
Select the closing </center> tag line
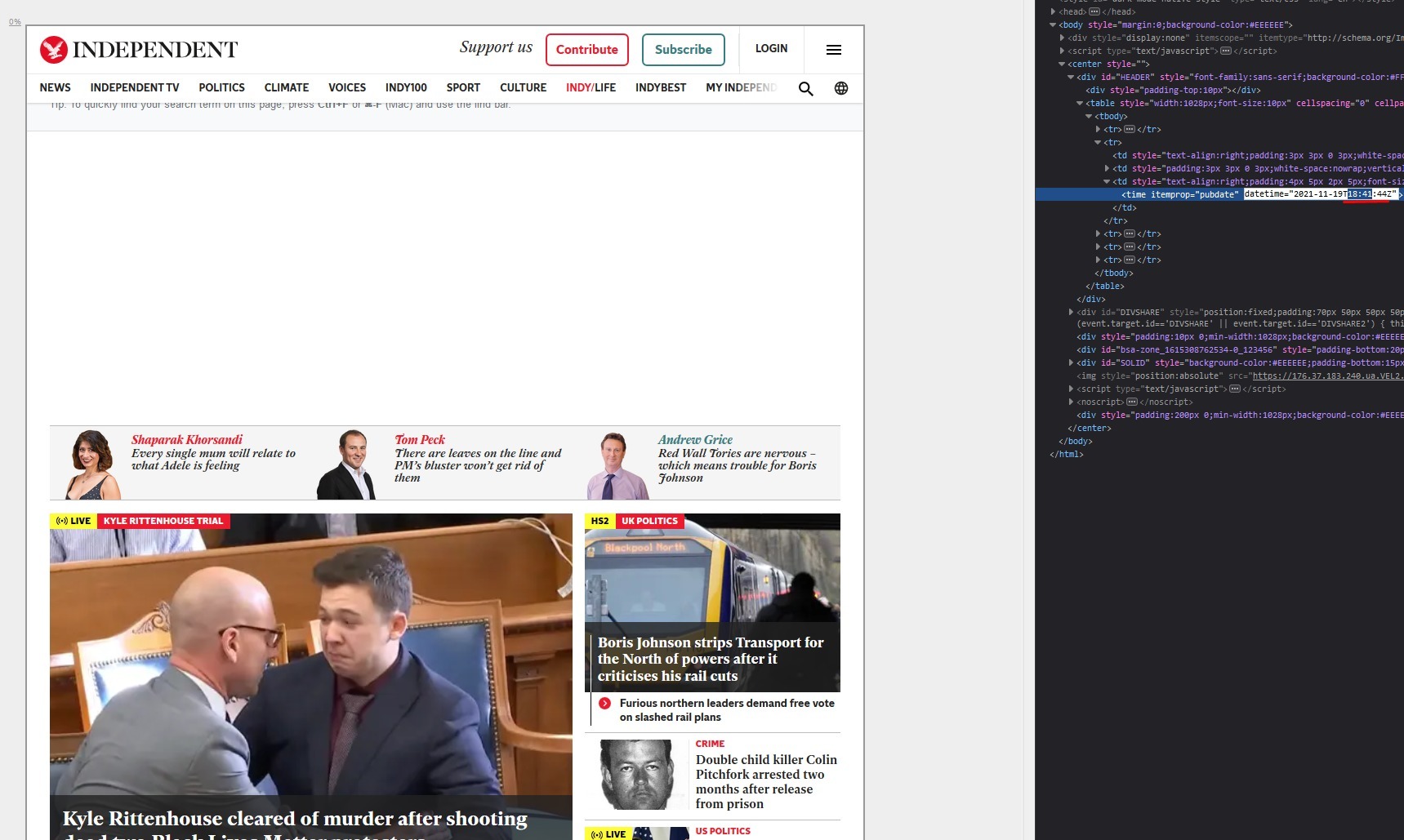pos(1090,428)
